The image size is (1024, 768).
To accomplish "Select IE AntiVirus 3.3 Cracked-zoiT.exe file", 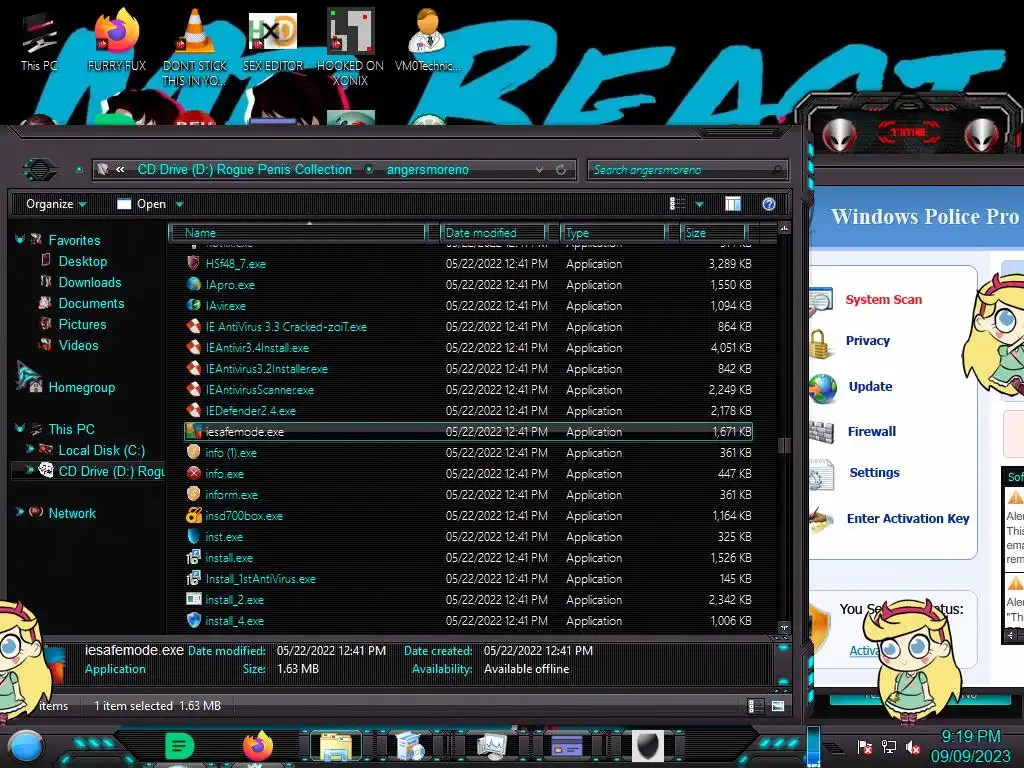I will 286,327.
